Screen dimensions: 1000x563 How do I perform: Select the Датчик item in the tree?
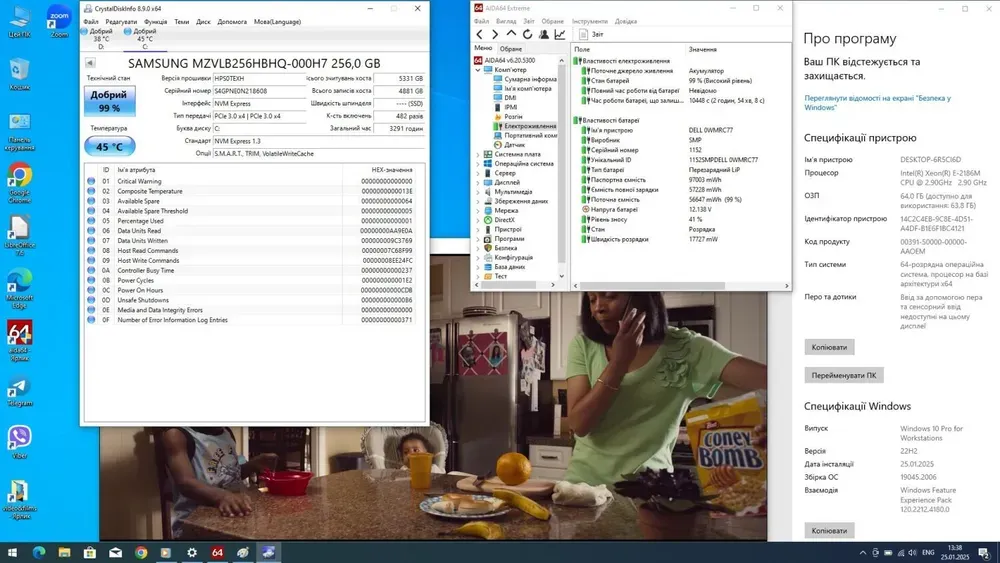click(514, 145)
